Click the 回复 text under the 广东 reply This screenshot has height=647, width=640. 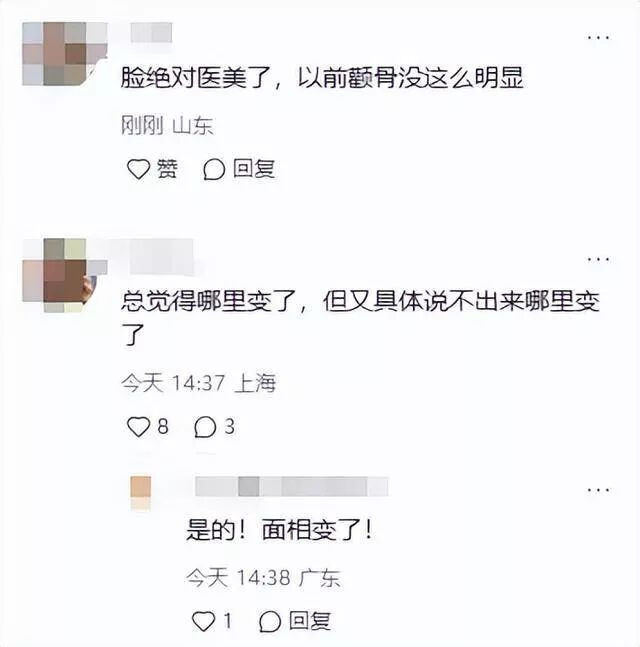[310, 621]
